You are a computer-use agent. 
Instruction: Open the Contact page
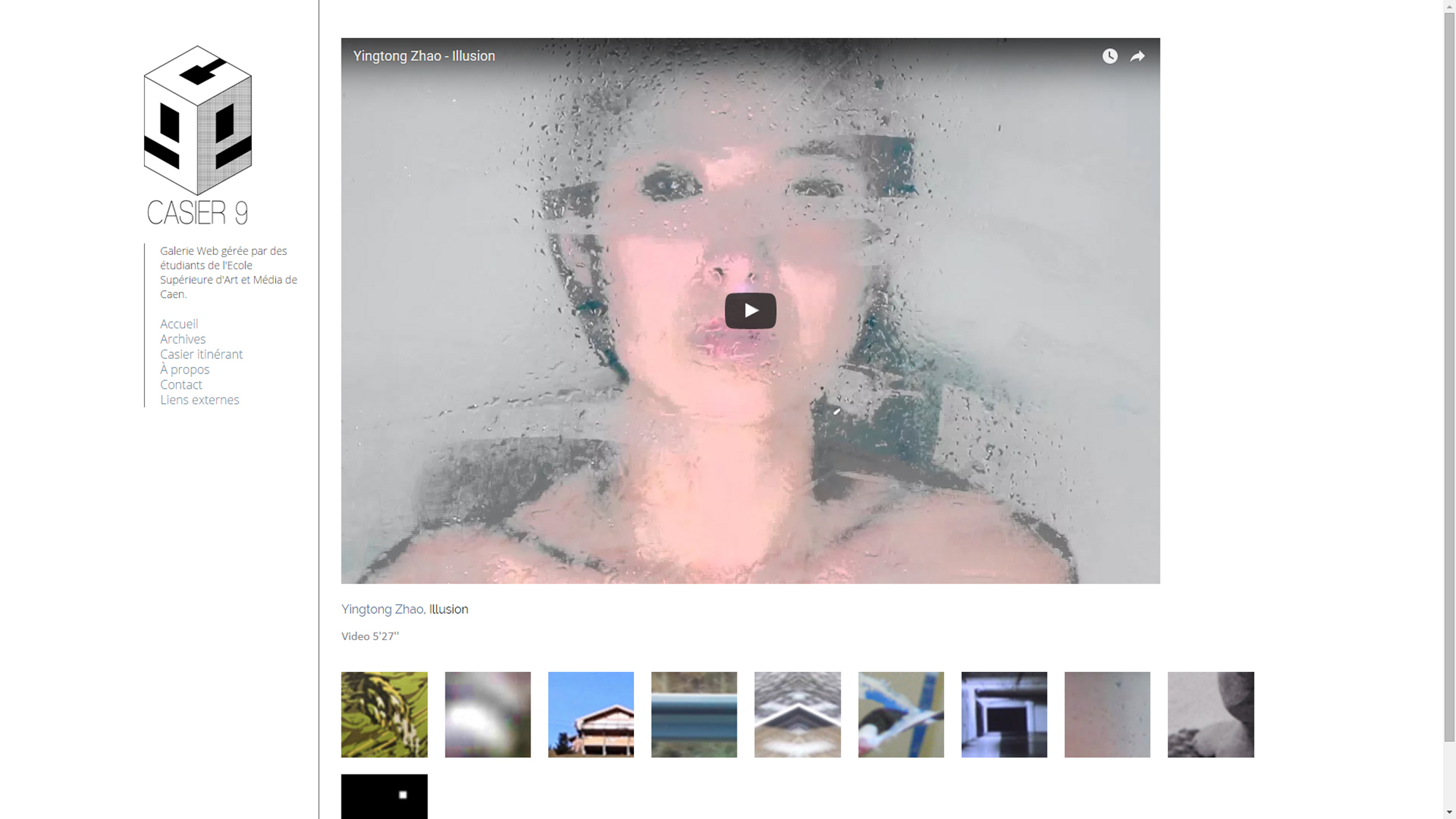coord(181,385)
